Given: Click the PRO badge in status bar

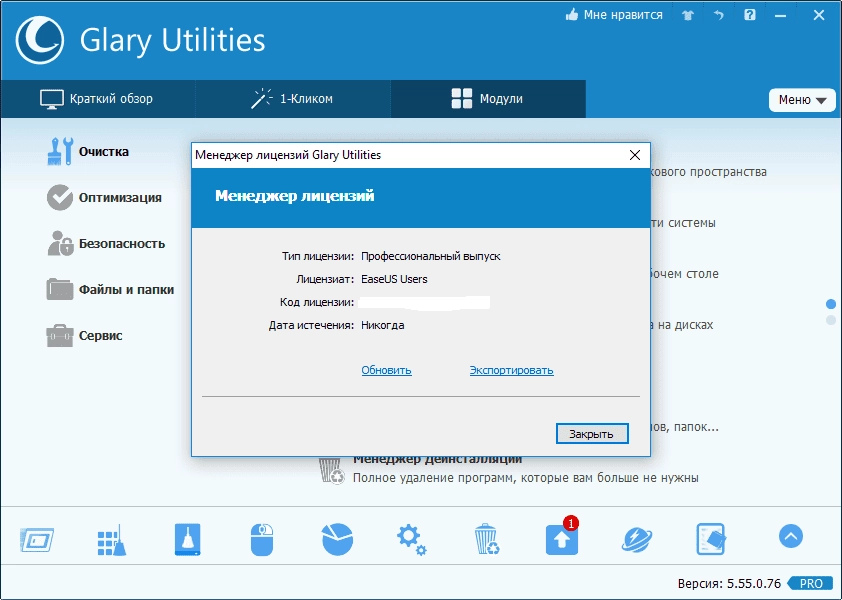Looking at the screenshot, I should (811, 583).
